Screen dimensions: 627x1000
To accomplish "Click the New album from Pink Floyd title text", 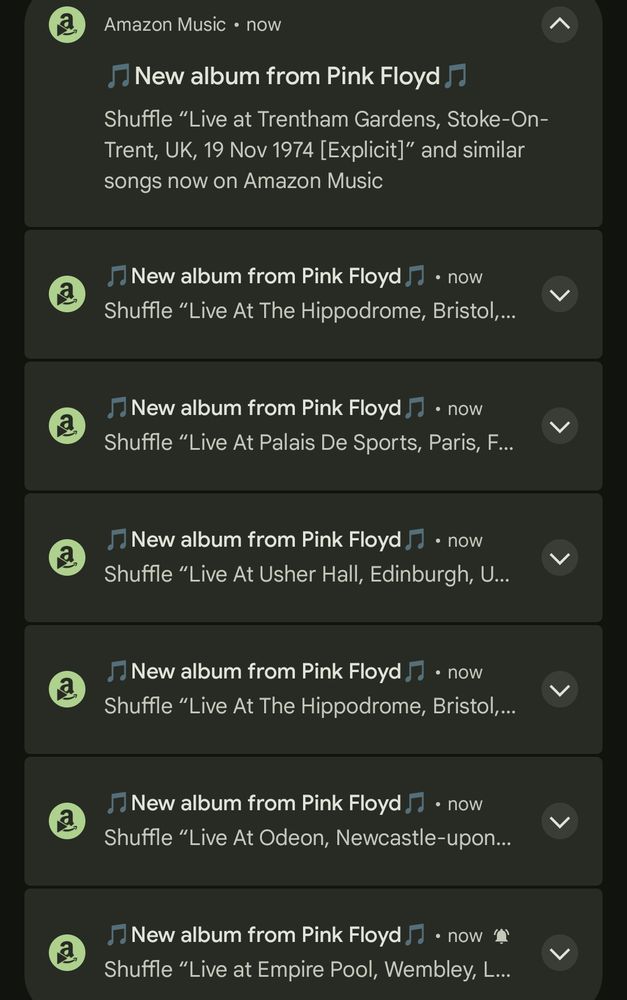I will 288,75.
